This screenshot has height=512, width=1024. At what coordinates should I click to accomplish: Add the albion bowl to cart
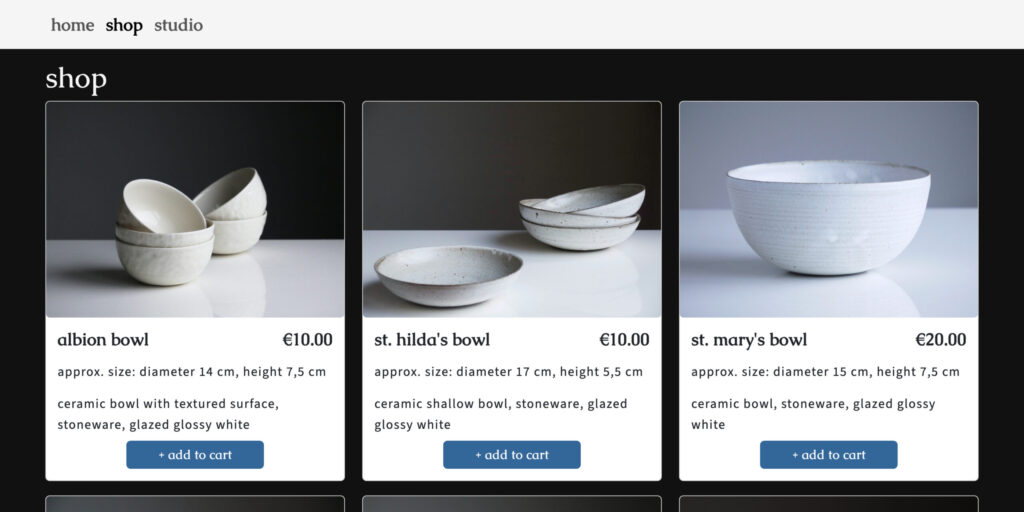coord(195,455)
